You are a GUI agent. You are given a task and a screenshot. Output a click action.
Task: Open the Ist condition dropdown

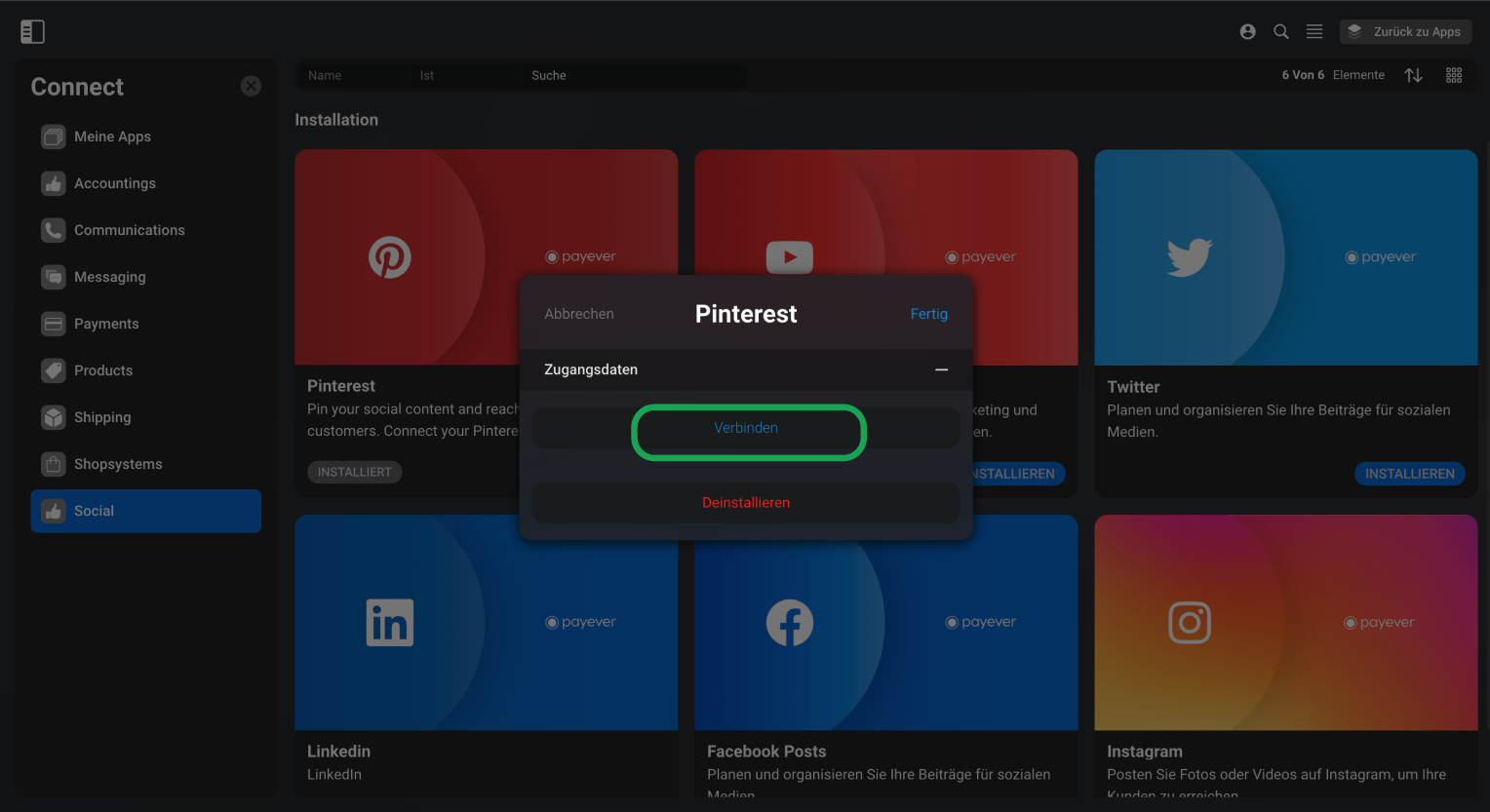[x=463, y=75]
